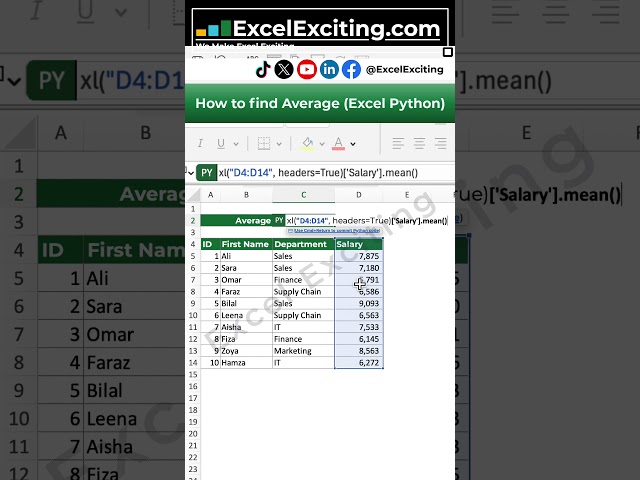This screenshot has height=480, width=640.
Task: Select the 'Marketing' department cell
Action: pos(304,351)
